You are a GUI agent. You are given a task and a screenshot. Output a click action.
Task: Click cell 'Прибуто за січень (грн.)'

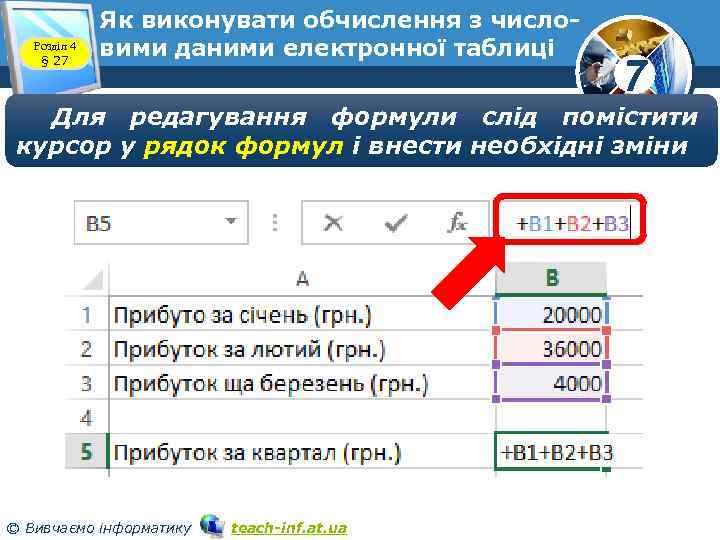[x=302, y=315]
